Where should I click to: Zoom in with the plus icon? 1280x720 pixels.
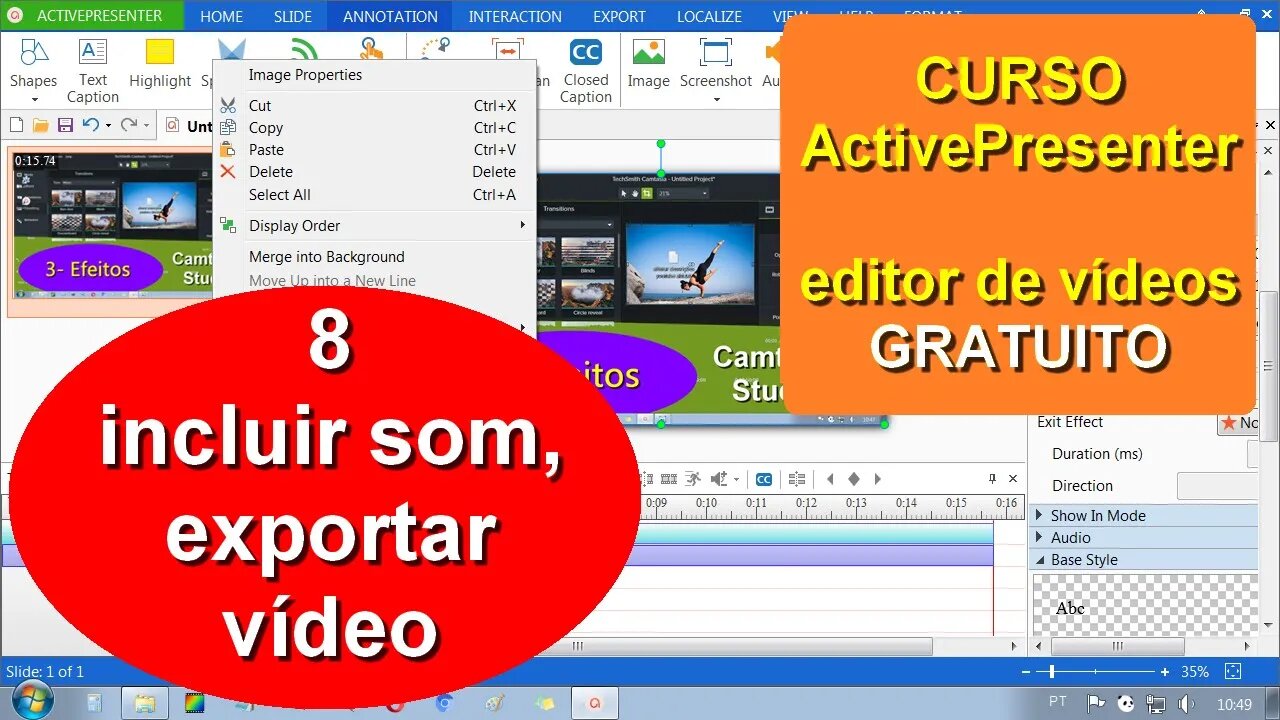tap(1165, 672)
